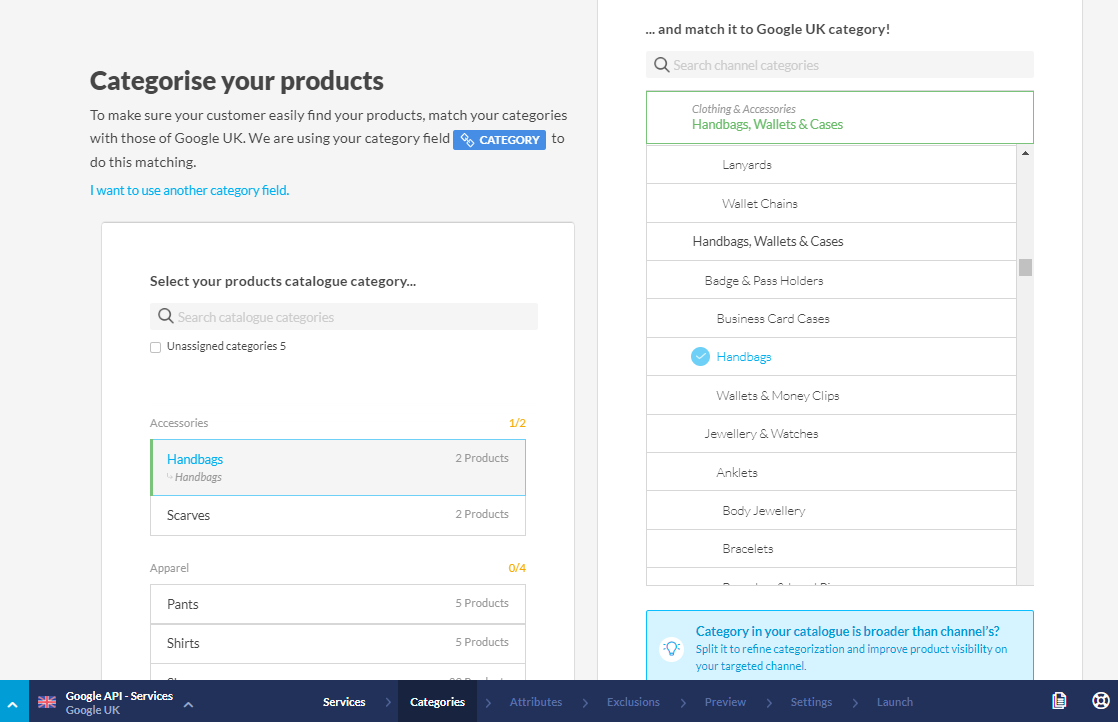Go to the Services step
Viewport: 1118px width, 722px height.
344,702
